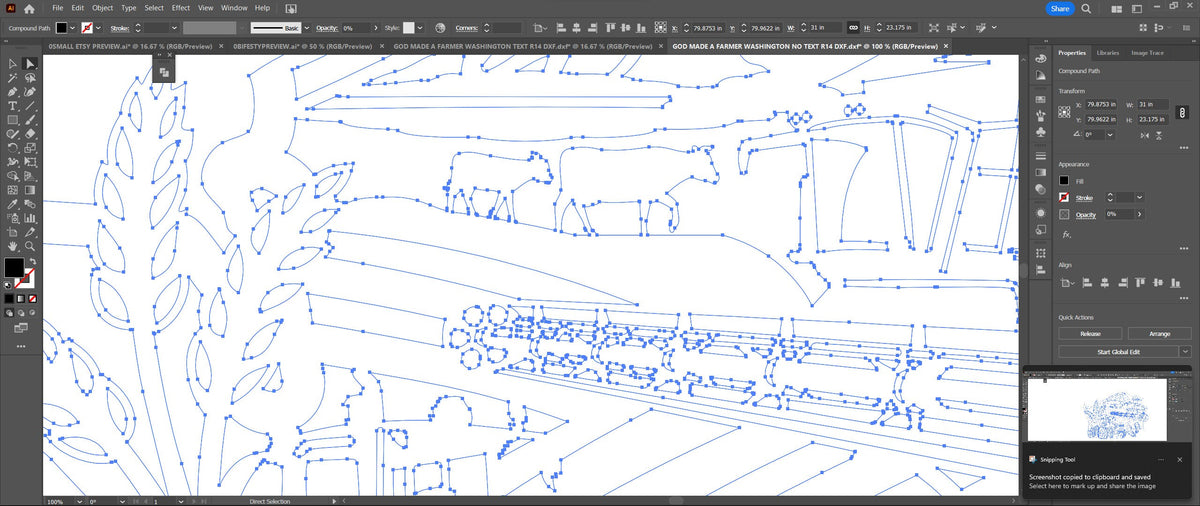Image resolution: width=1200 pixels, height=506 pixels.
Task: Select the Pen tool
Action: tap(12, 91)
